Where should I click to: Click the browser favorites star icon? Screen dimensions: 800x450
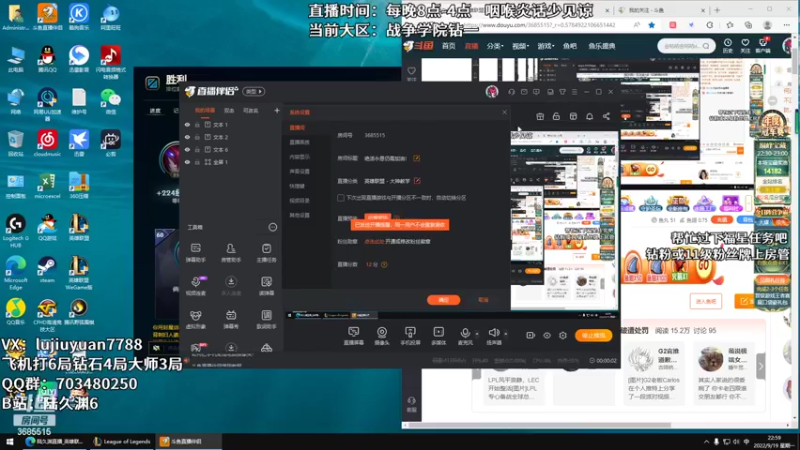tap(652, 25)
